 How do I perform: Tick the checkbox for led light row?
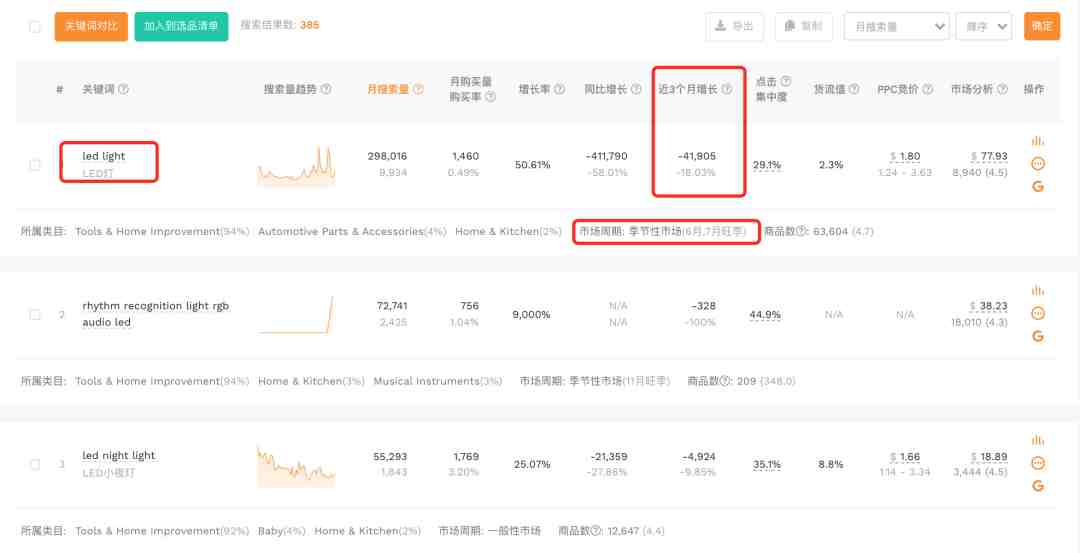(34, 165)
